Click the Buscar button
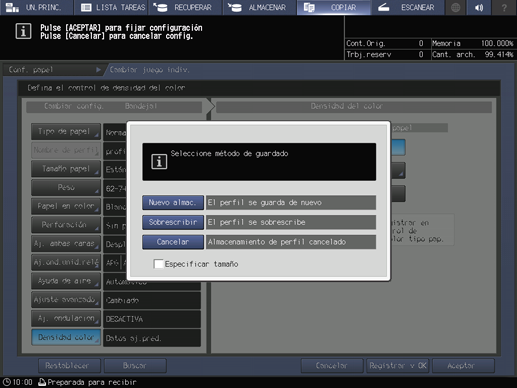This screenshot has width=517, height=388. pyautogui.click(x=135, y=366)
